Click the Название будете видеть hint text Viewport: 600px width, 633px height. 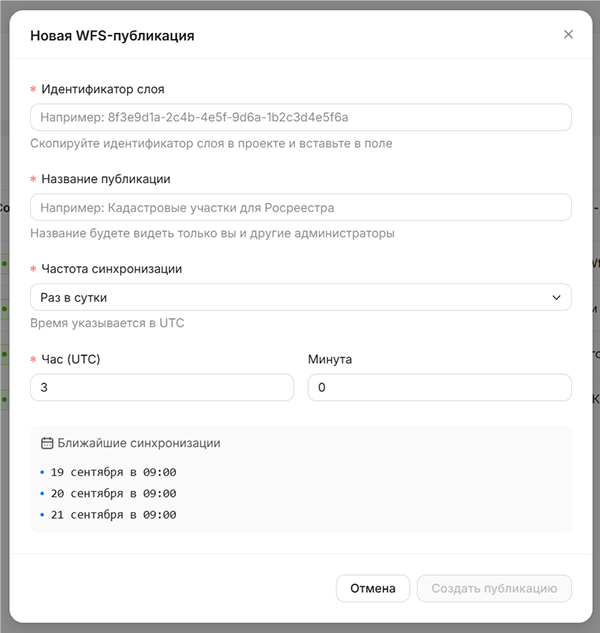(212, 233)
